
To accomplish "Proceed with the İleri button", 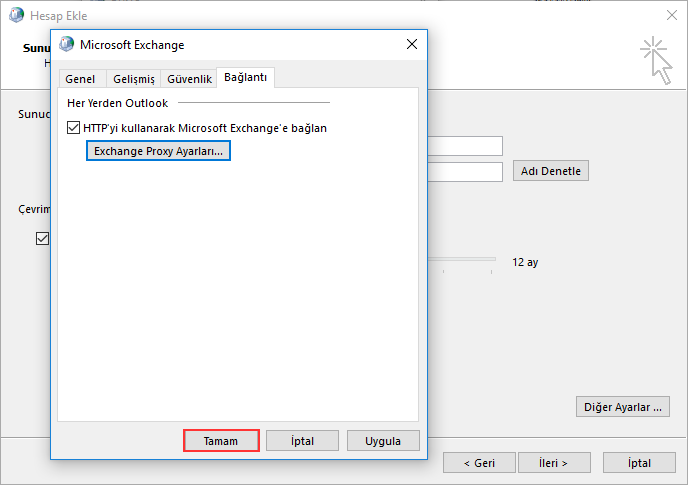I will (x=553, y=463).
